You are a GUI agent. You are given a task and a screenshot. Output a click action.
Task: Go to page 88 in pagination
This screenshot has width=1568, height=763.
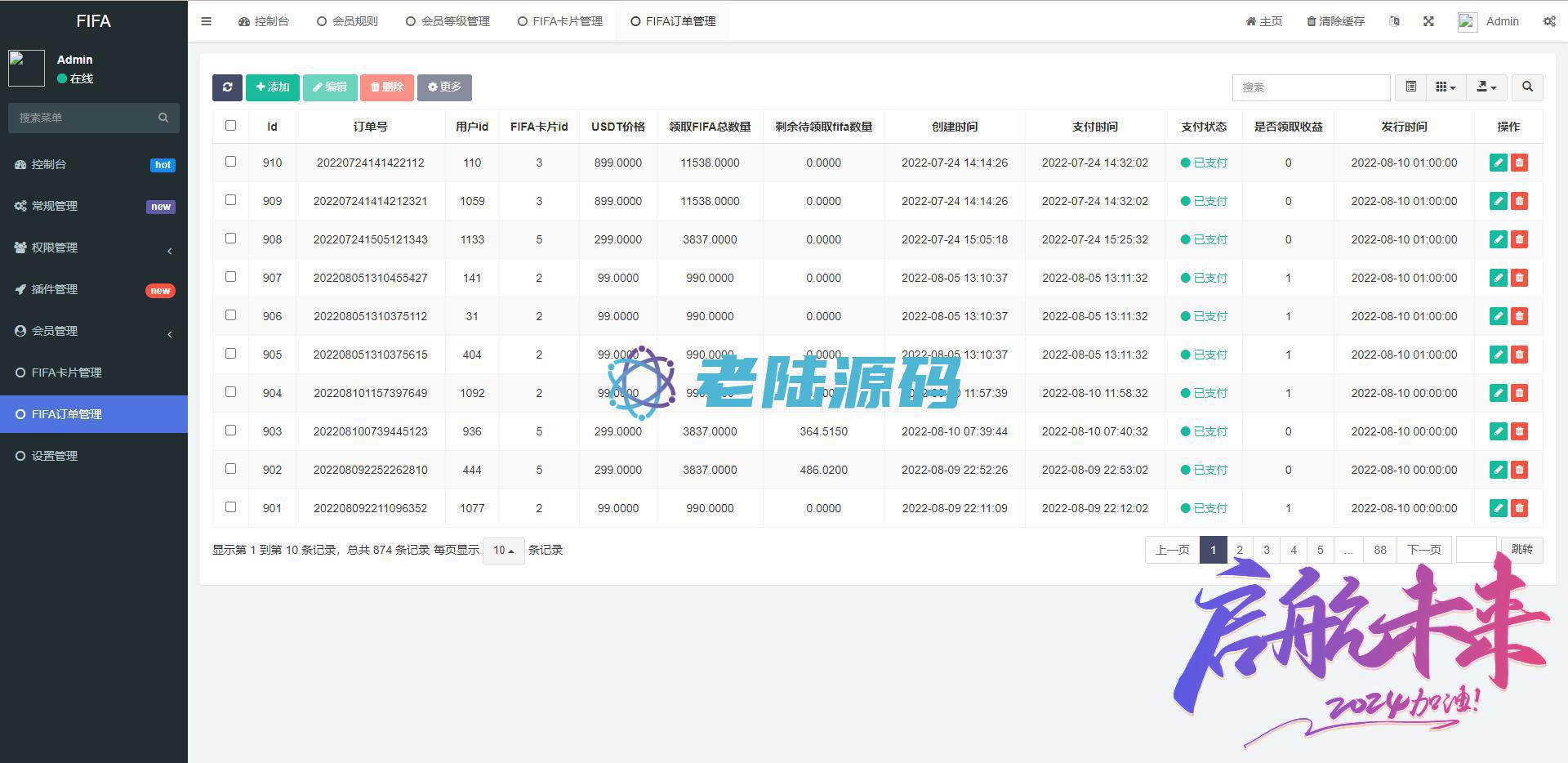(1380, 551)
